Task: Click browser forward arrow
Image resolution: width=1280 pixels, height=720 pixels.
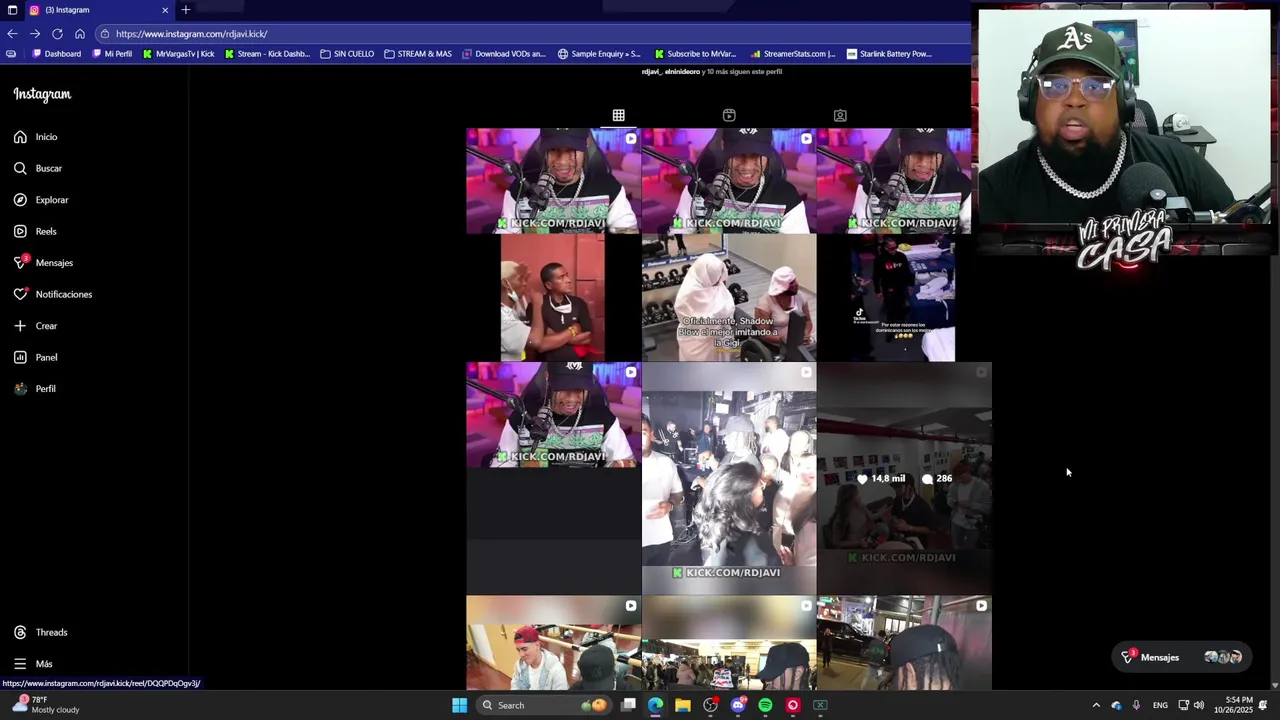Action: (35, 34)
